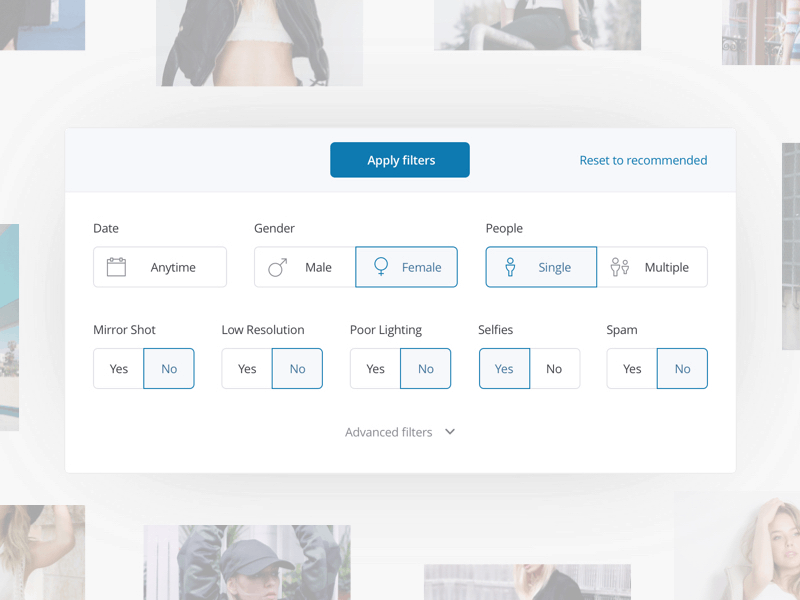
Task: Click the multiple people icon
Action: [x=620, y=267]
